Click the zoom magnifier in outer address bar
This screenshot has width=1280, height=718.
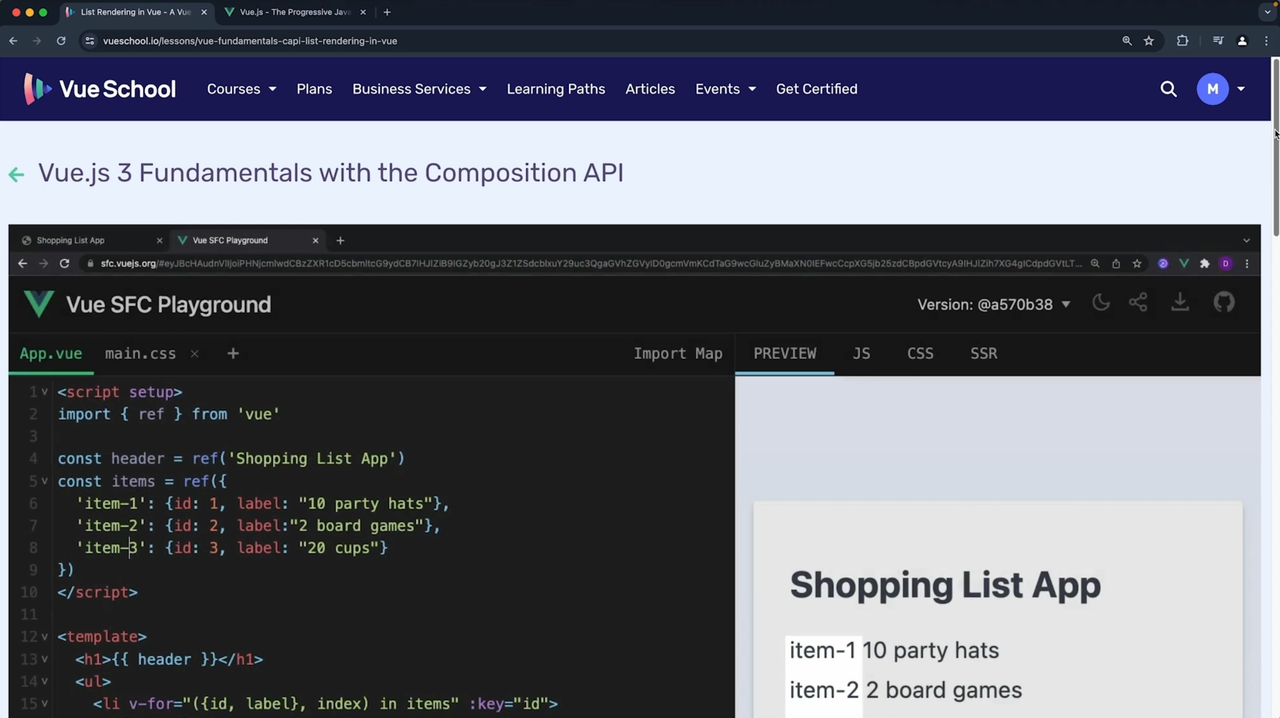[1127, 41]
